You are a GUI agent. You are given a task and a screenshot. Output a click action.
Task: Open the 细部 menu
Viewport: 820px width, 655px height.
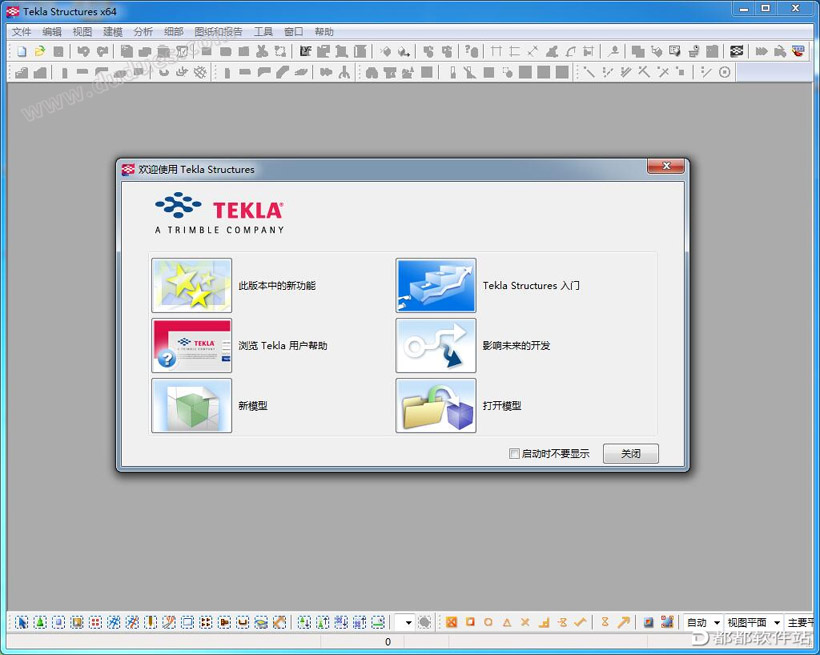174,32
